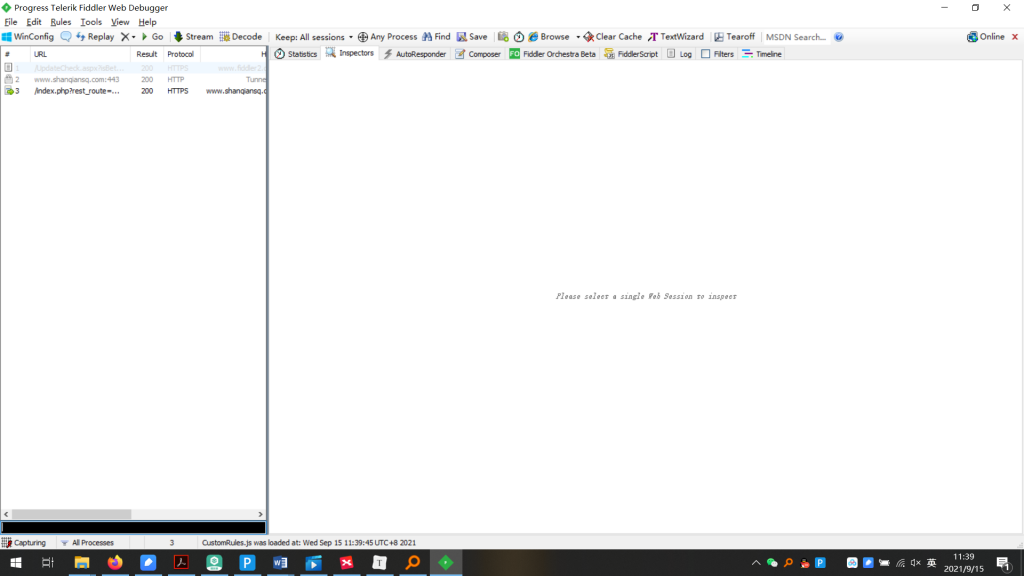
Task: Click the comment speech bubble icon
Action: pyautogui.click(x=66, y=37)
